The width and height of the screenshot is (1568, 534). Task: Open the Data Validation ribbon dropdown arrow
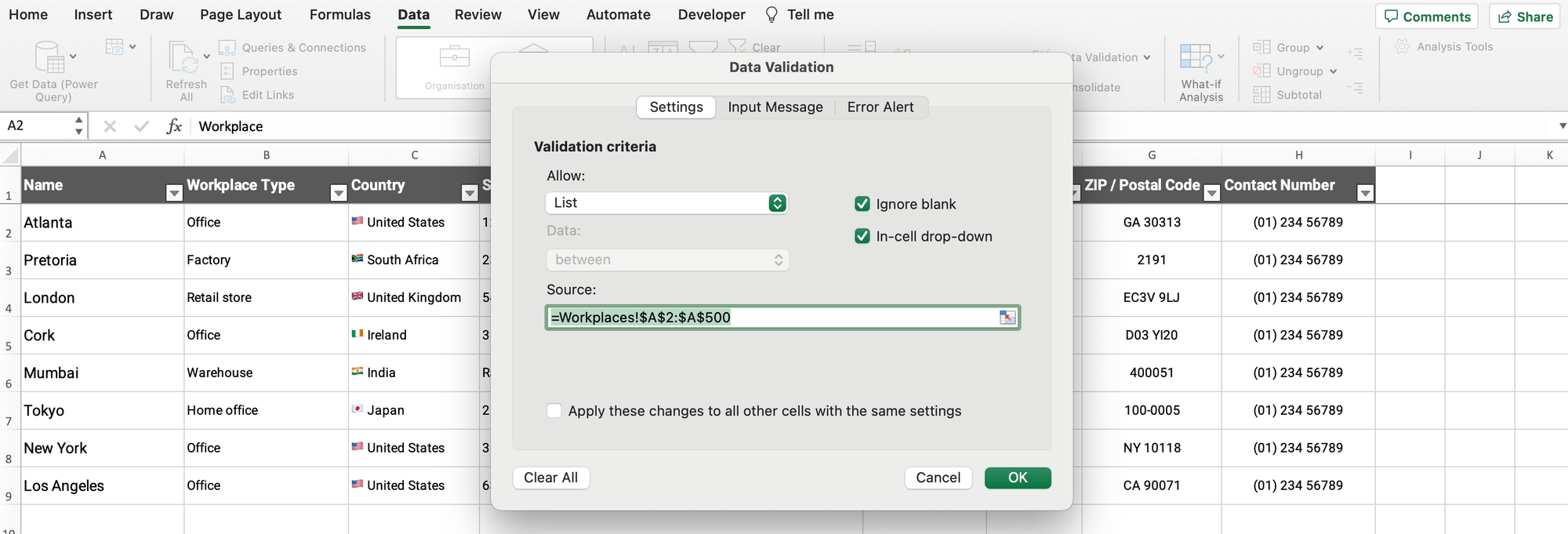(x=1147, y=57)
